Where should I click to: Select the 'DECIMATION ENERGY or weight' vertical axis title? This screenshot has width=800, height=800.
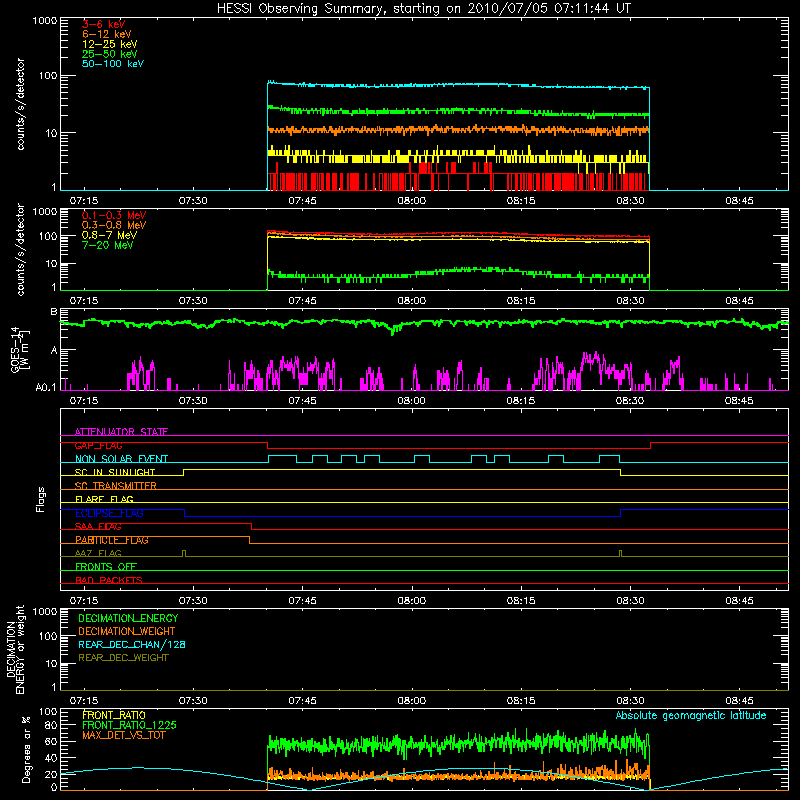(x=15, y=649)
